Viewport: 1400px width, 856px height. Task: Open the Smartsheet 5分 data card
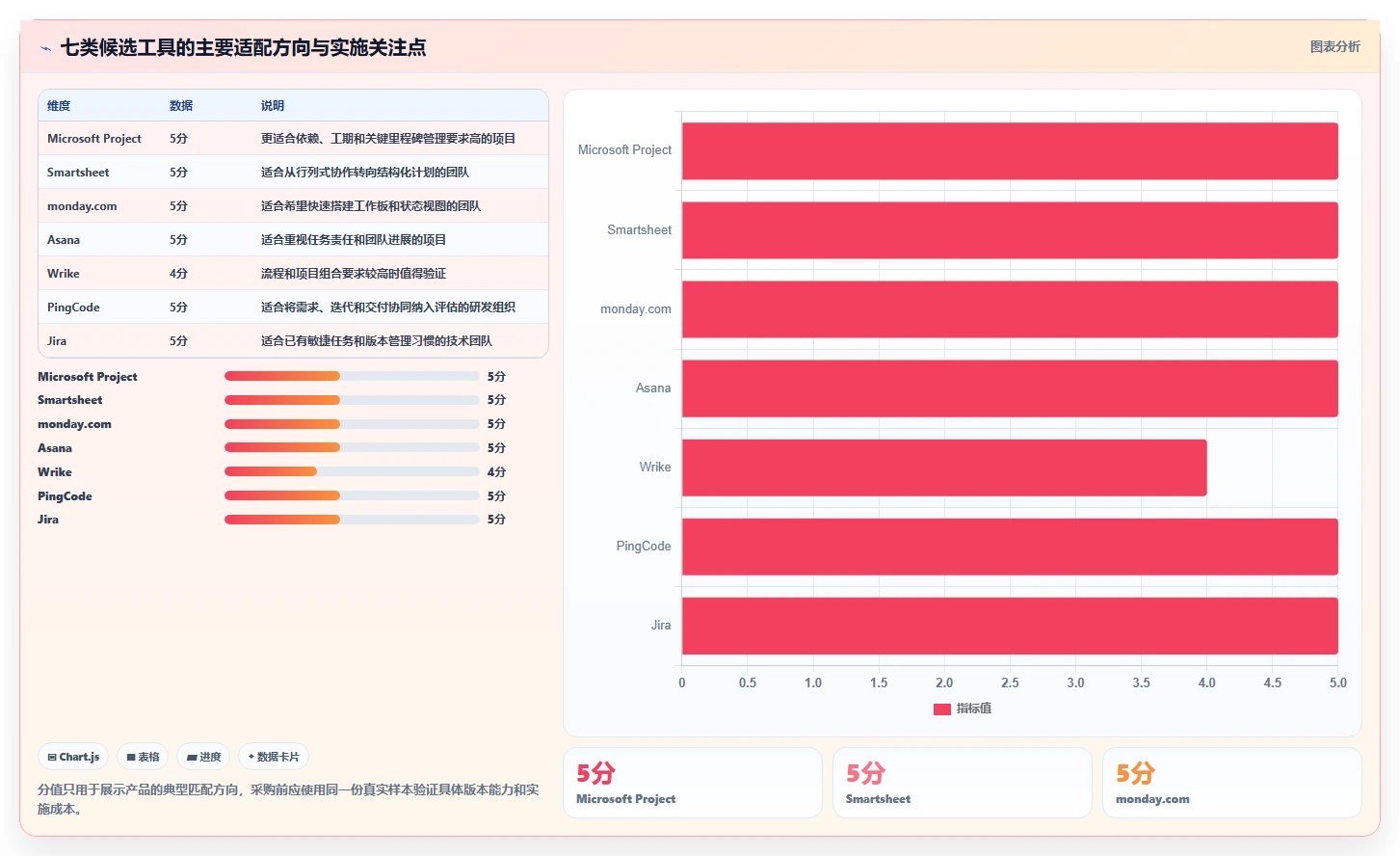pos(963,783)
